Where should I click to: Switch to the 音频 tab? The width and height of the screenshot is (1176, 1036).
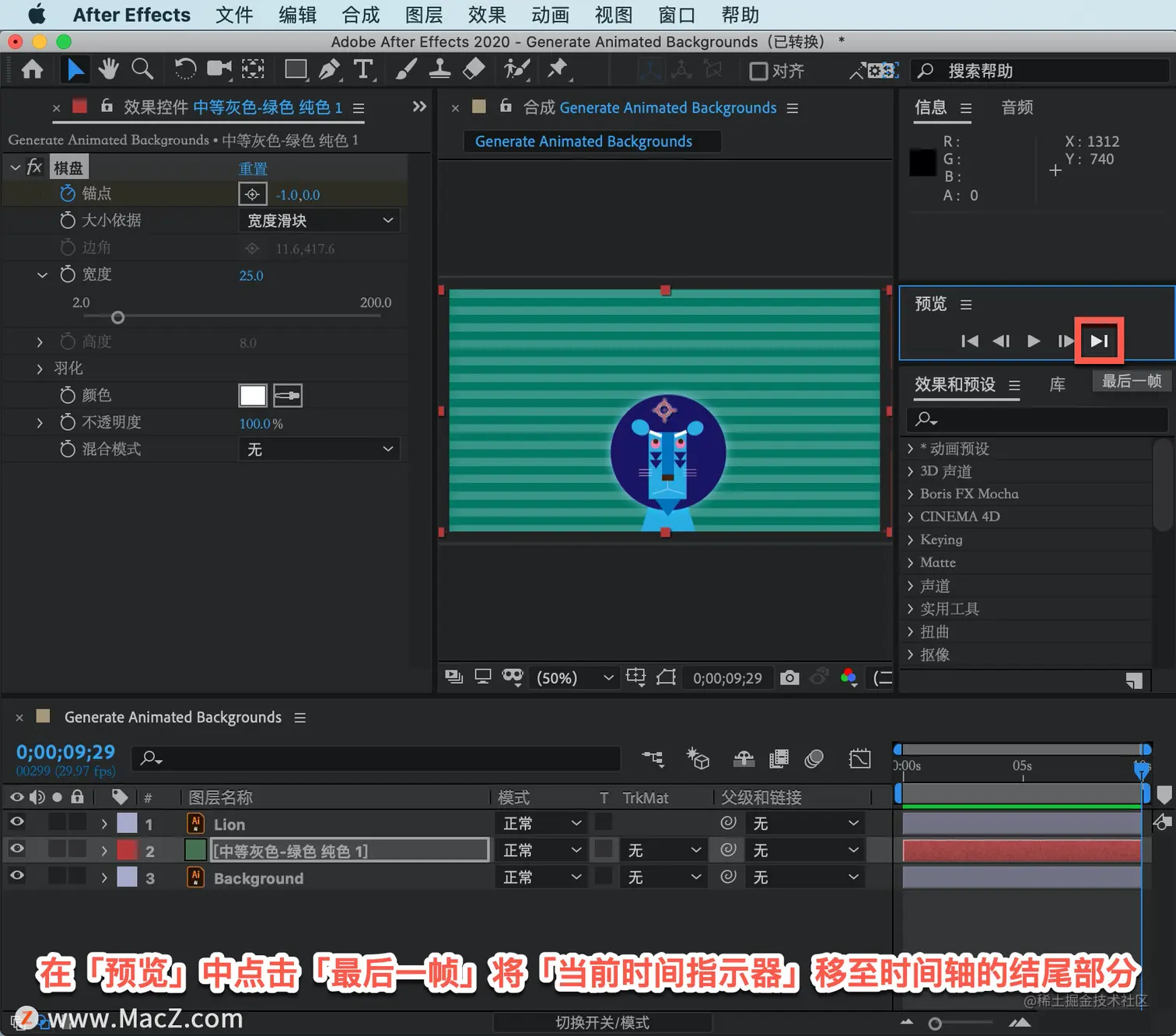[x=1017, y=107]
